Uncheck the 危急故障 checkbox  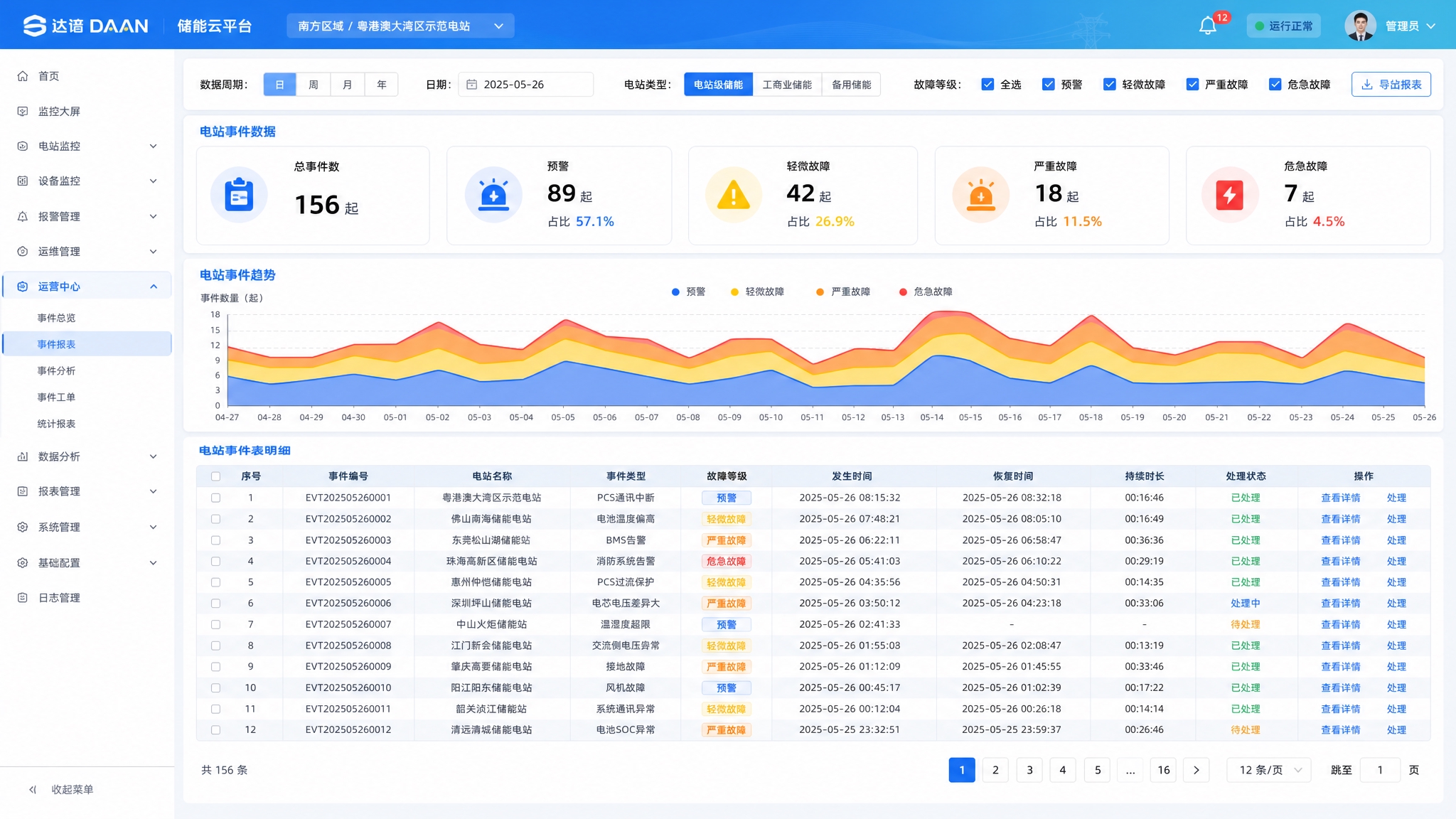1275,85
